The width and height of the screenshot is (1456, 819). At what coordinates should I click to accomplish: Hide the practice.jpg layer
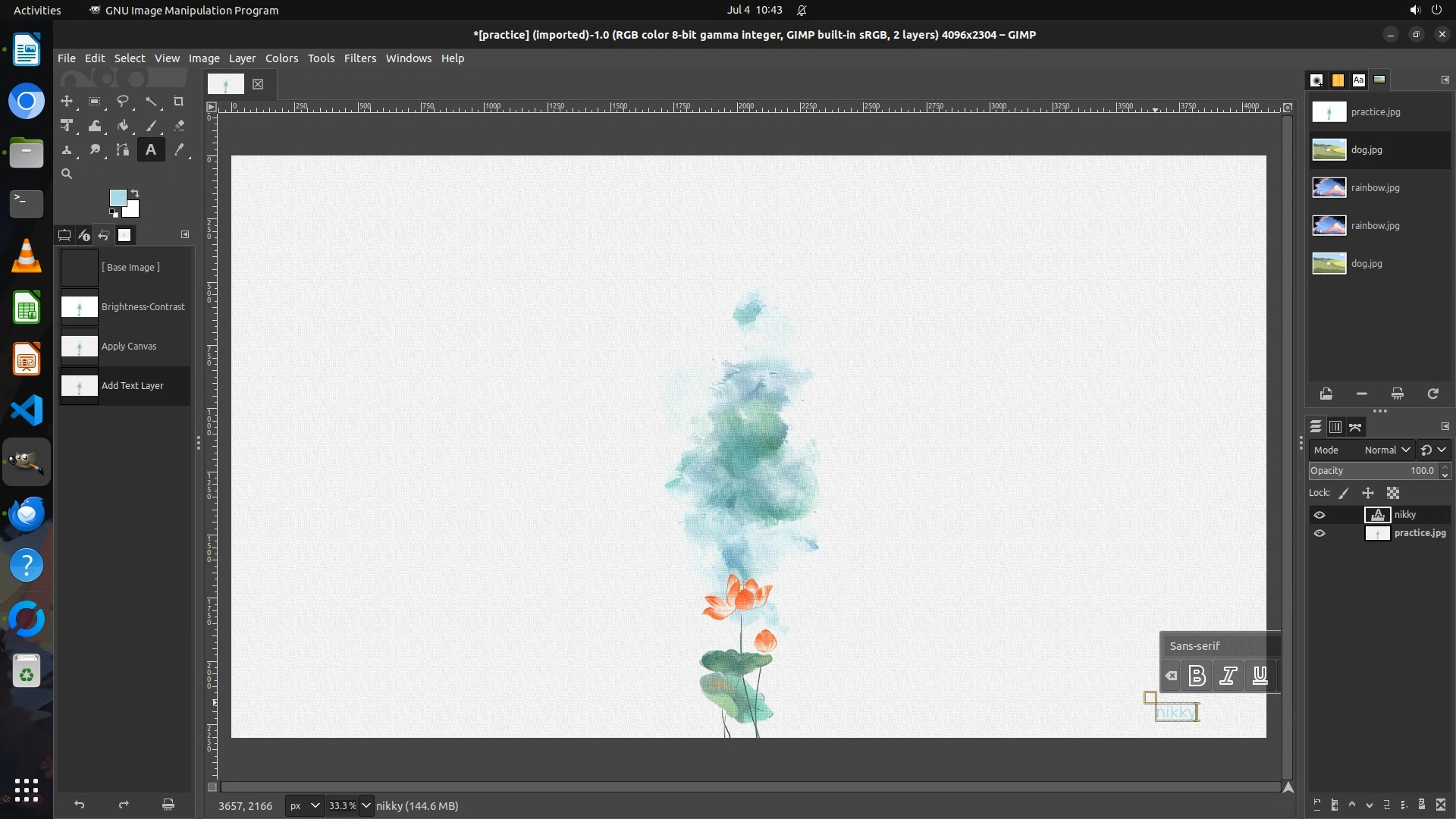point(1319,533)
